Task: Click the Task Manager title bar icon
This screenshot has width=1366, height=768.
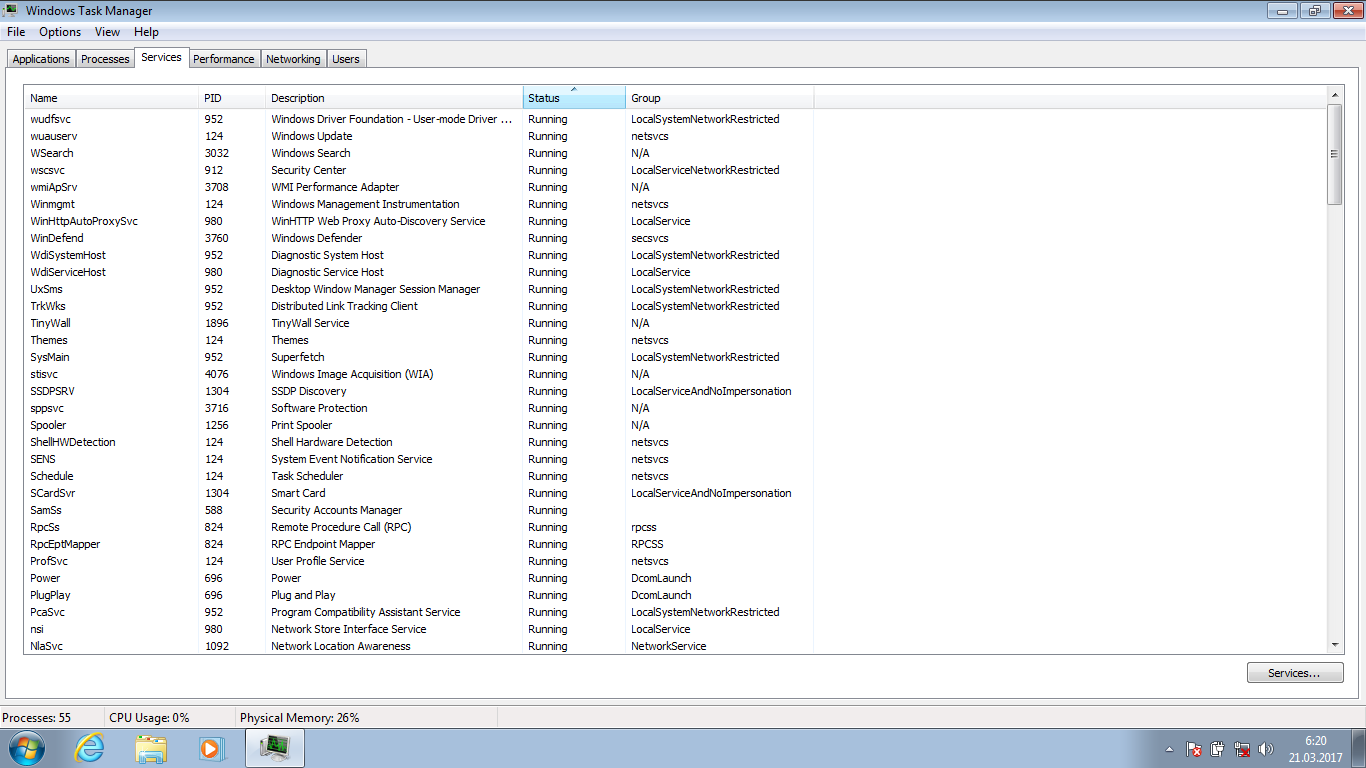Action: click(x=10, y=11)
